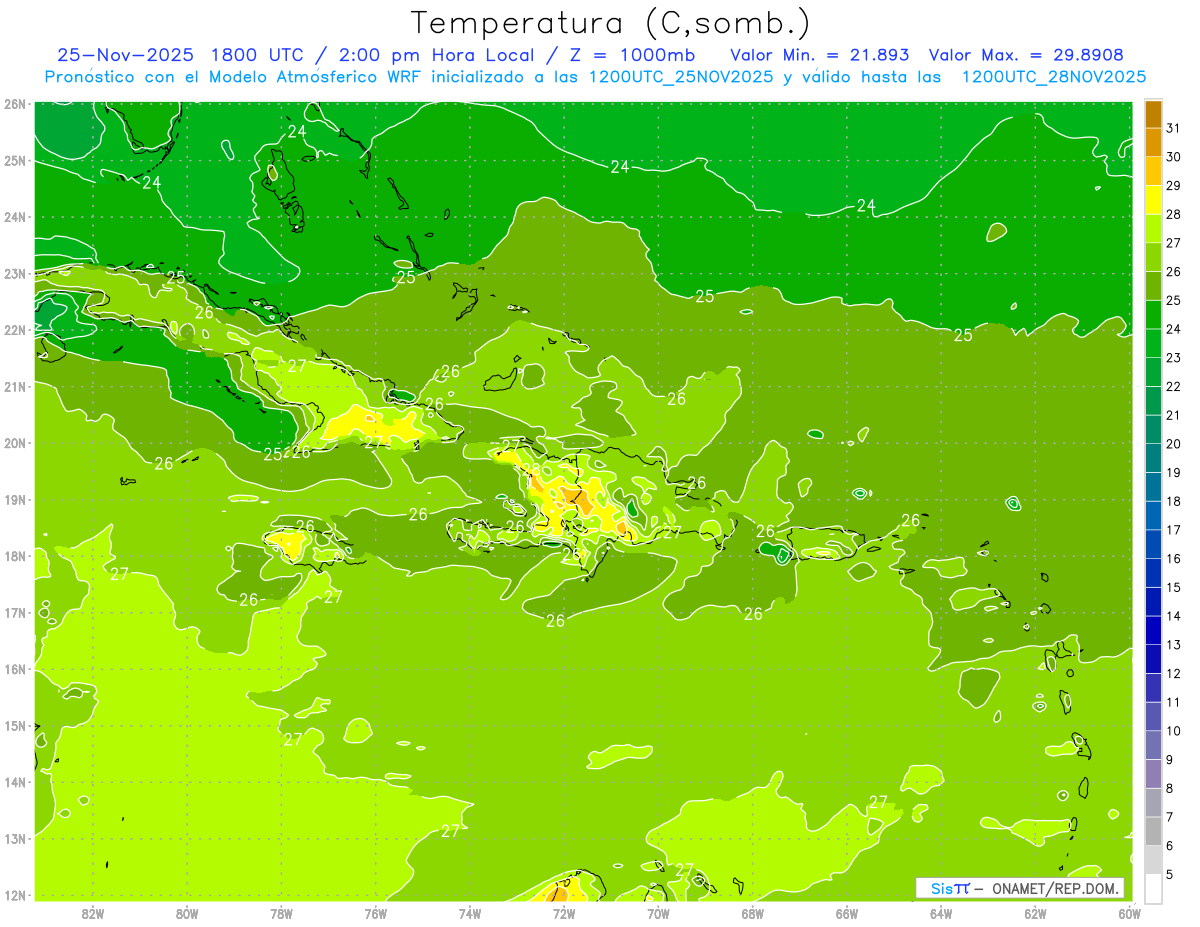Click the "13" label on the color scale

point(1173,645)
